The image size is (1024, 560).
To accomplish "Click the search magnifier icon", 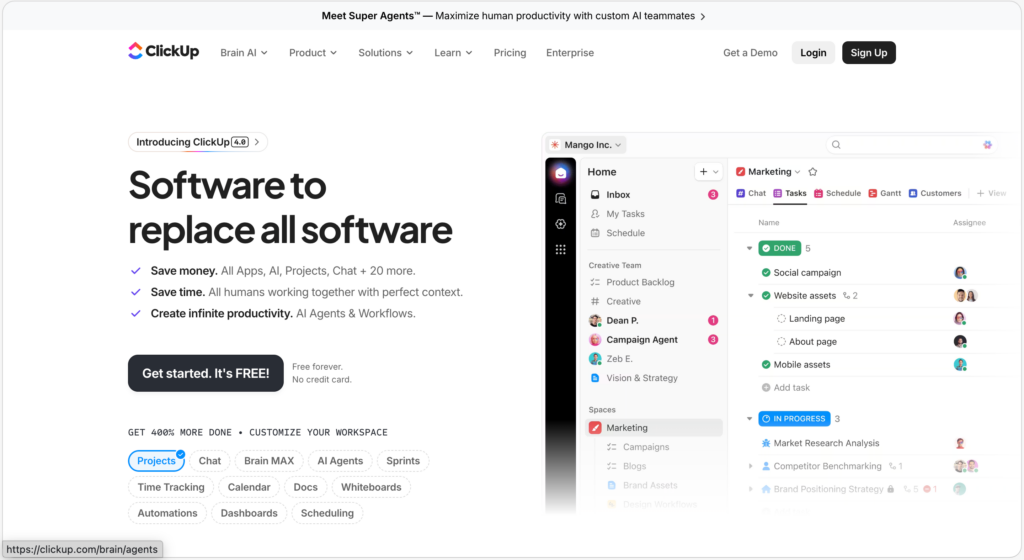I will (x=836, y=145).
